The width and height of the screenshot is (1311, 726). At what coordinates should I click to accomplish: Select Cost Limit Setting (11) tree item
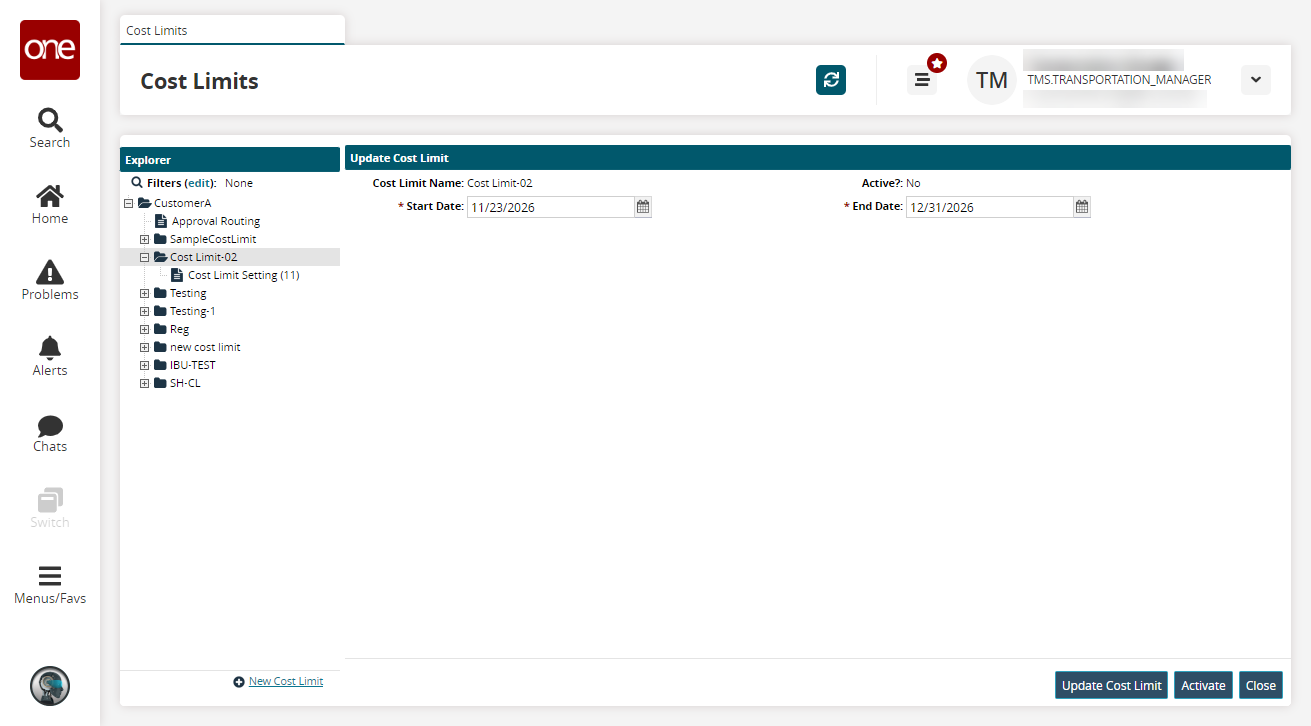pos(243,275)
